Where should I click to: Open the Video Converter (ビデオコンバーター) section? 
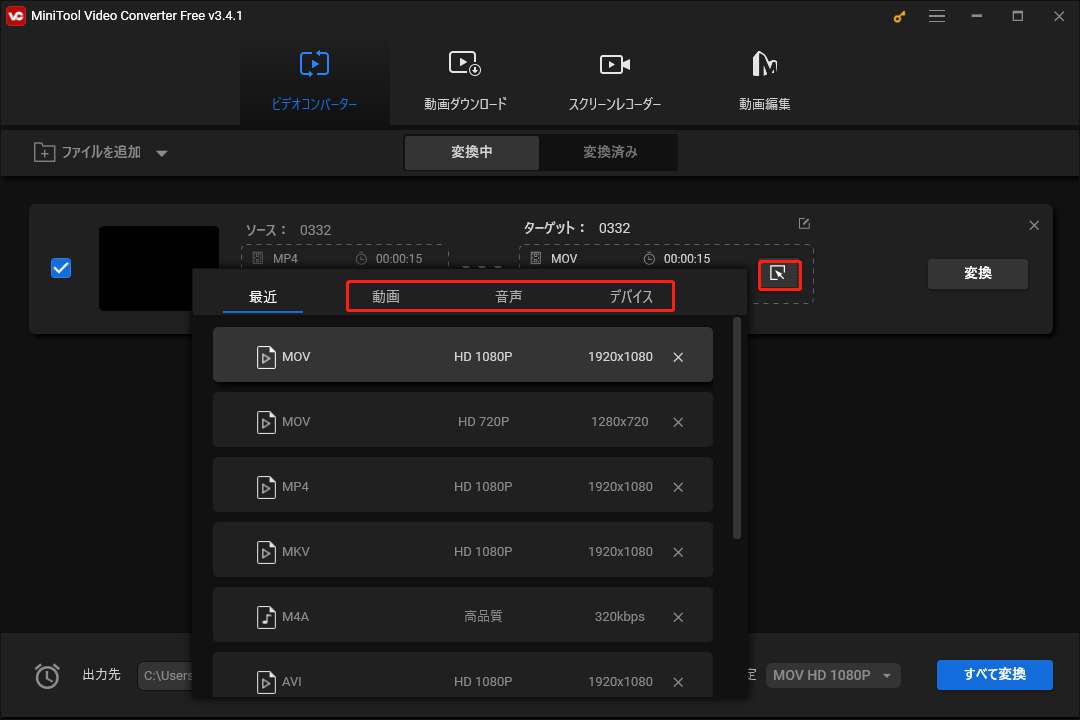coord(314,81)
